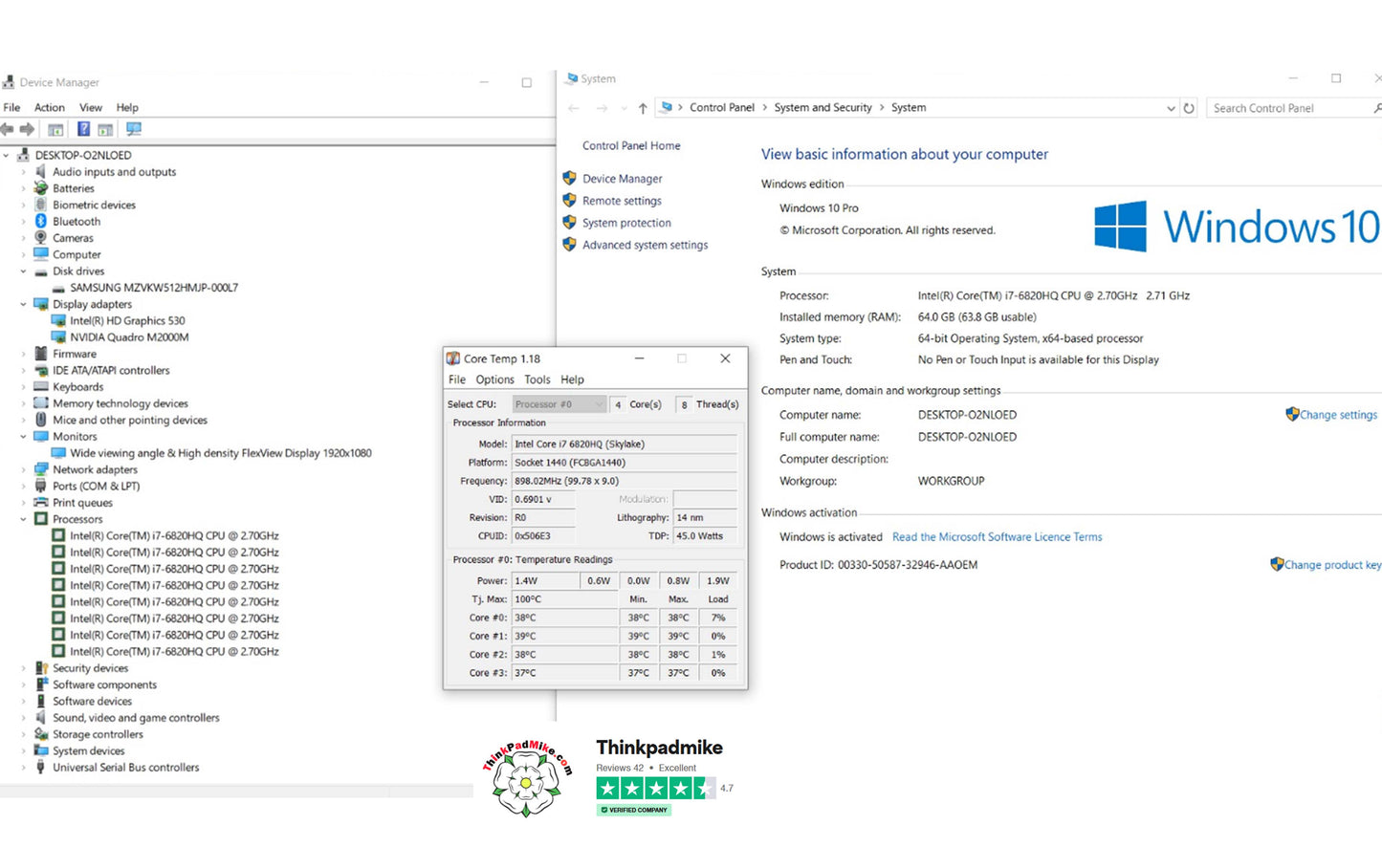Screen dimensions: 1382x868
Task: Click the Scan for hardware changes monitor icon
Action: [134, 129]
